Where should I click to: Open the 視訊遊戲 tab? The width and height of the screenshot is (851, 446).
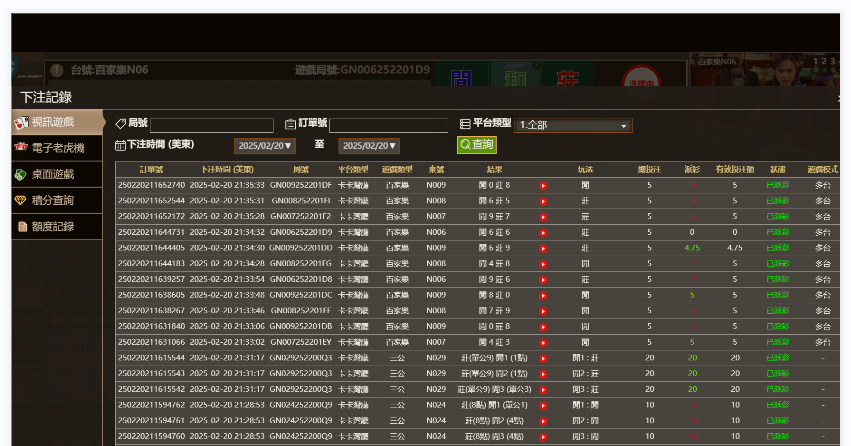(57, 122)
